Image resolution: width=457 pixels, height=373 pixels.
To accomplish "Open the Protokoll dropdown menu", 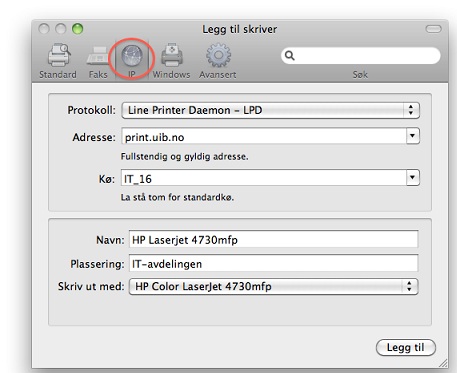I will (270, 110).
